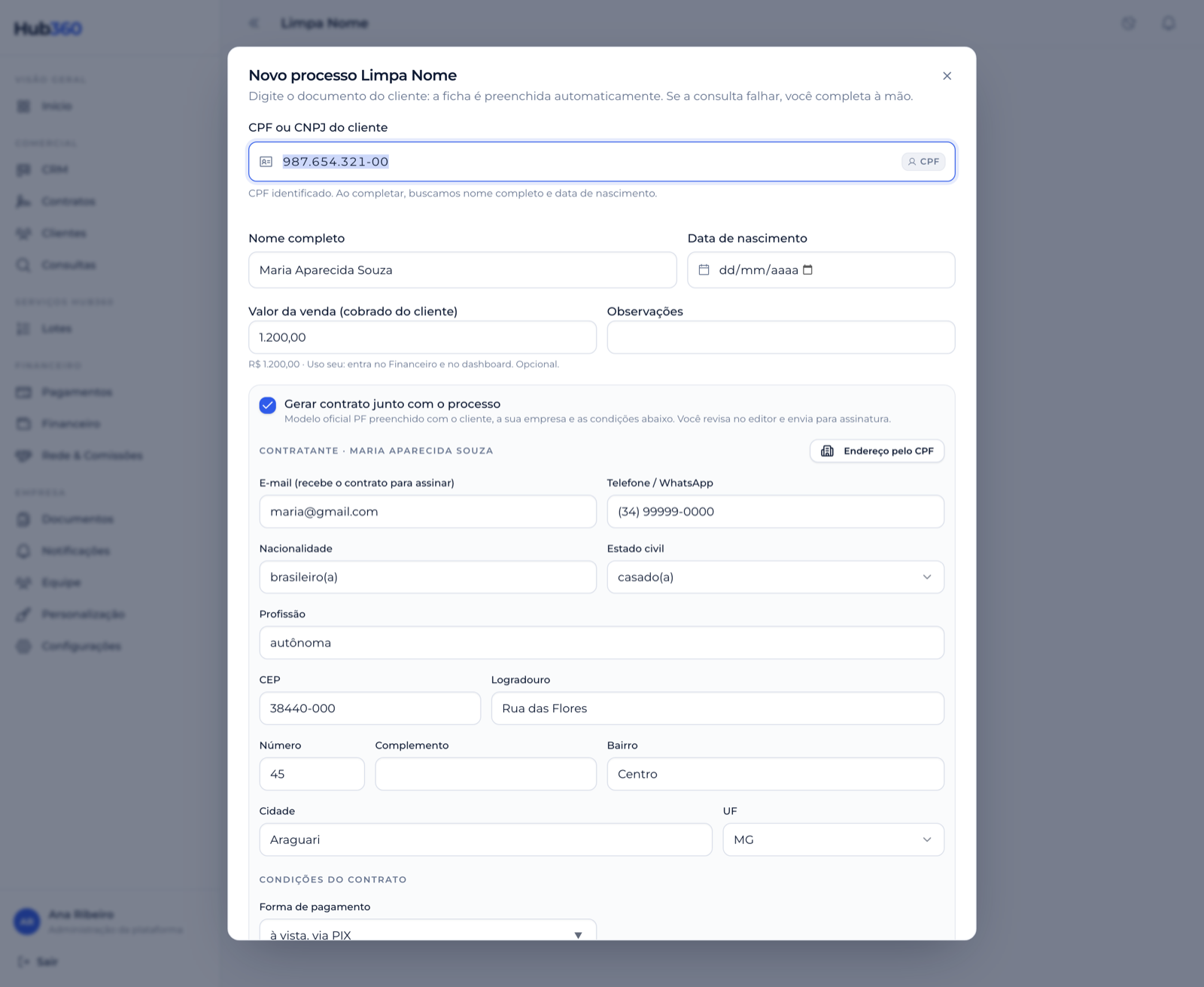Screen dimensions: 1204x987
Task: Click Sair at the sidebar bottom
Action: (x=38, y=961)
